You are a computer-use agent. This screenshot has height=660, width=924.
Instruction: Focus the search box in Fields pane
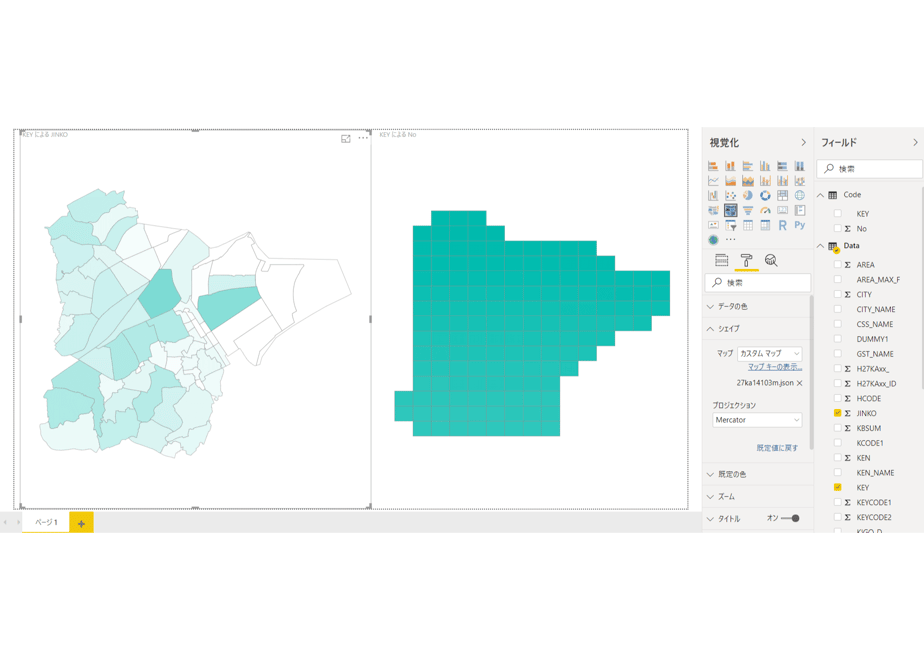(x=870, y=169)
